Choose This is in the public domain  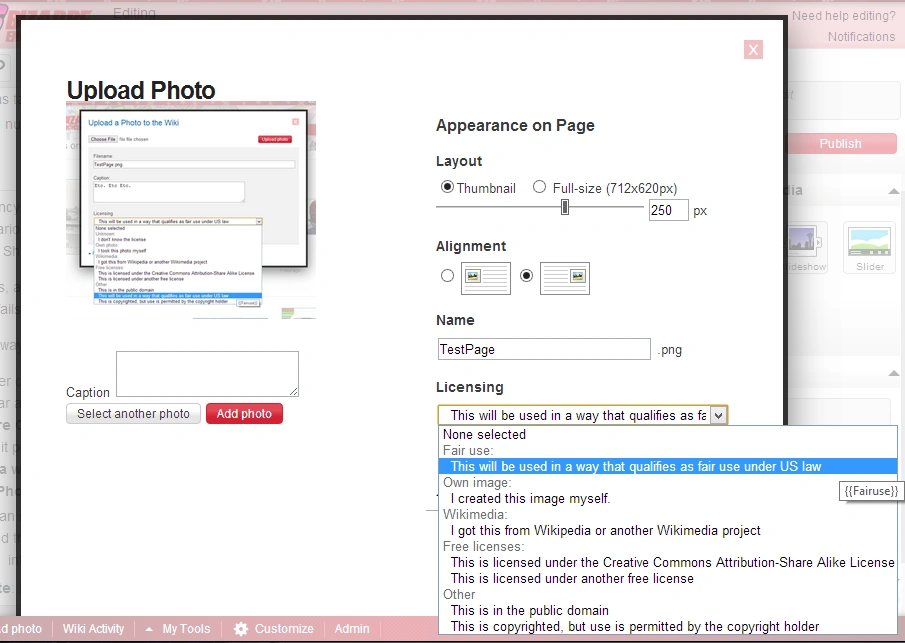point(668,611)
